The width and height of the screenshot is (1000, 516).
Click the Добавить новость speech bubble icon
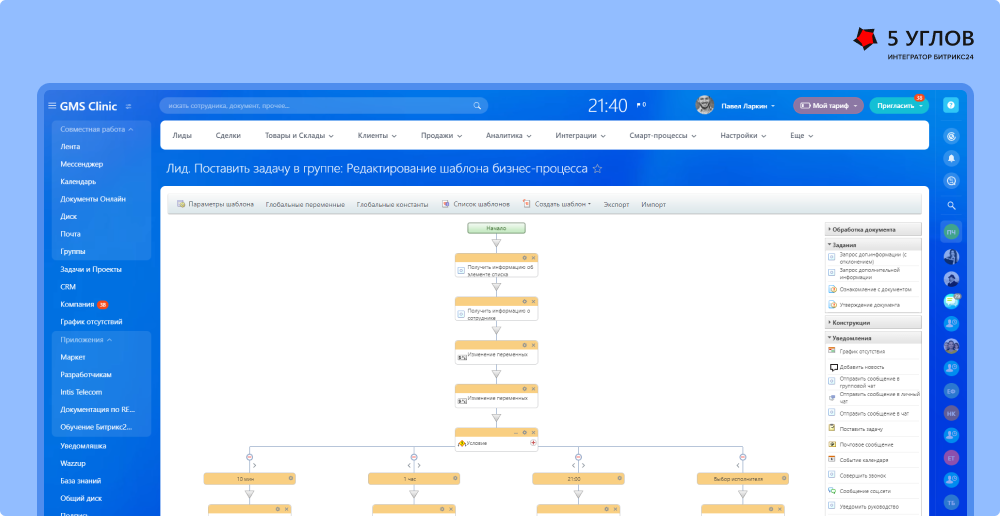[832, 367]
